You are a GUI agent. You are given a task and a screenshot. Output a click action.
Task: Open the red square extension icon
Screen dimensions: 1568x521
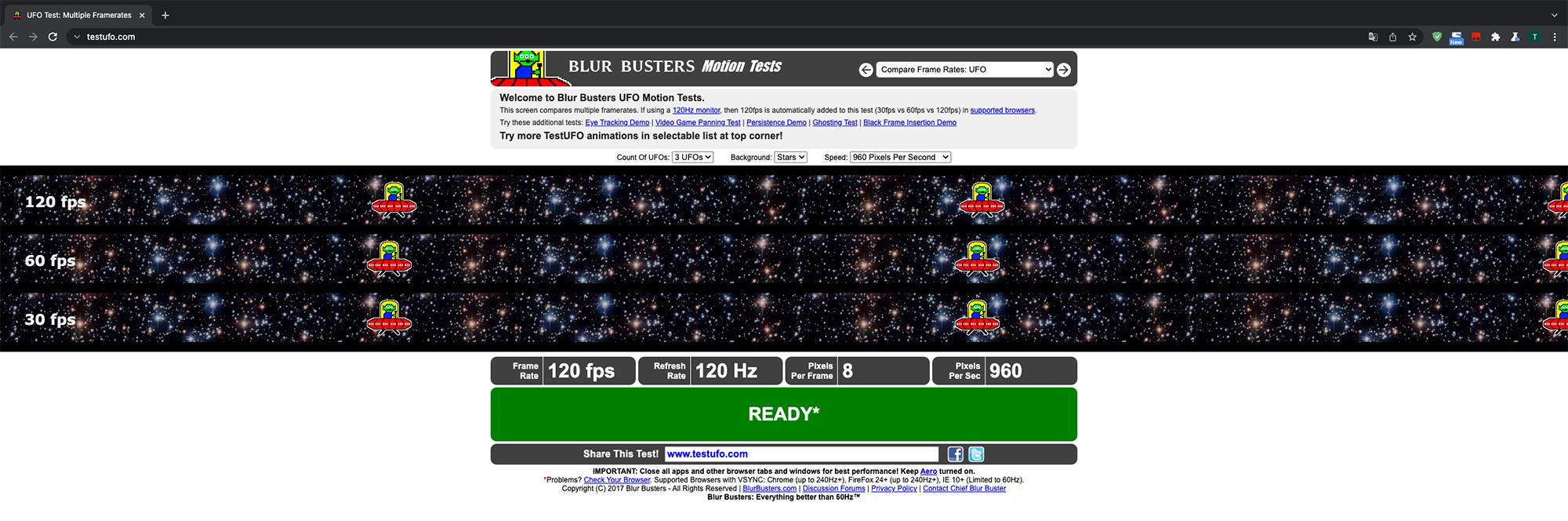click(x=1476, y=37)
